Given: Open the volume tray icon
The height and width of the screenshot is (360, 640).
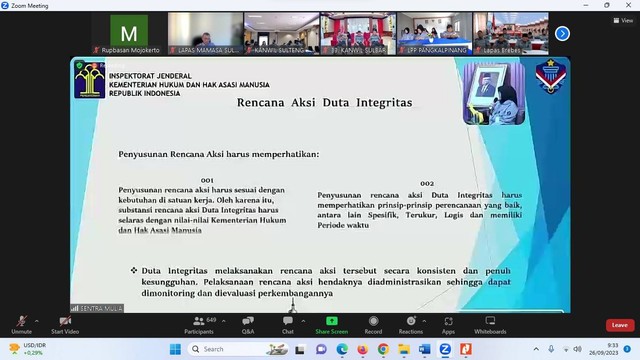Looking at the screenshot, I should tap(577, 349).
